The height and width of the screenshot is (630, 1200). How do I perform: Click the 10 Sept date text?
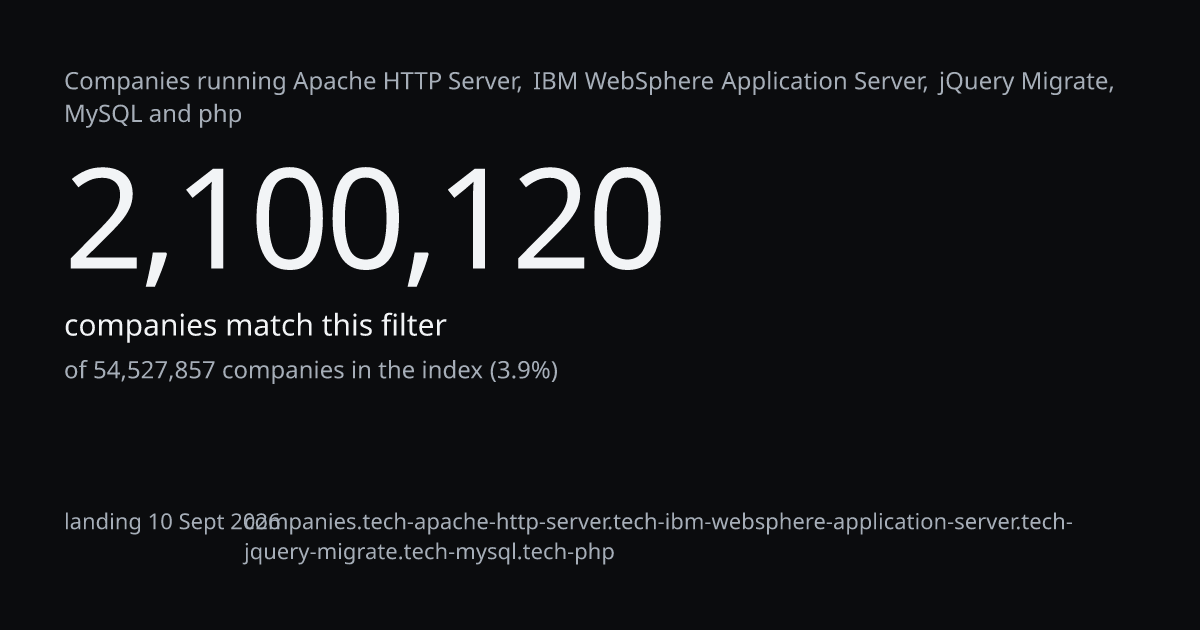click(x=189, y=522)
